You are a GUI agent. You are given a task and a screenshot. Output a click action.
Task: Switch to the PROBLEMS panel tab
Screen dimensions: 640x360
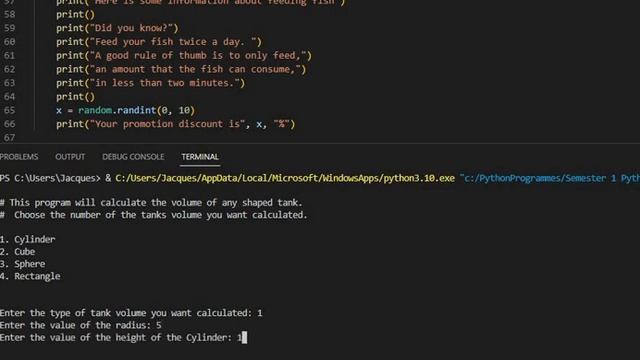[19, 157]
